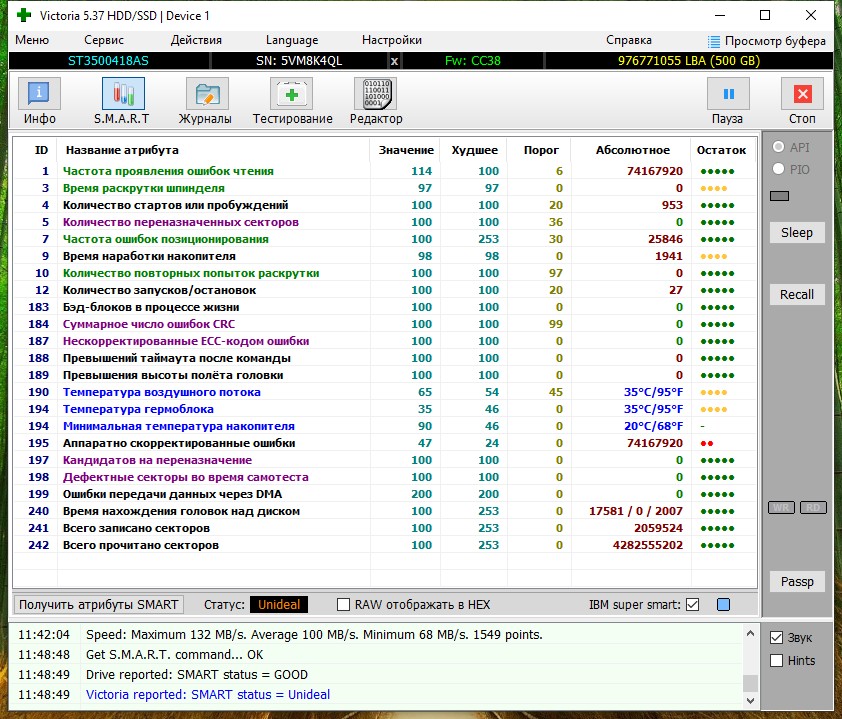Open the Журналы (Logs) toolbar icon
Image resolution: width=842 pixels, height=719 pixels.
(207, 94)
